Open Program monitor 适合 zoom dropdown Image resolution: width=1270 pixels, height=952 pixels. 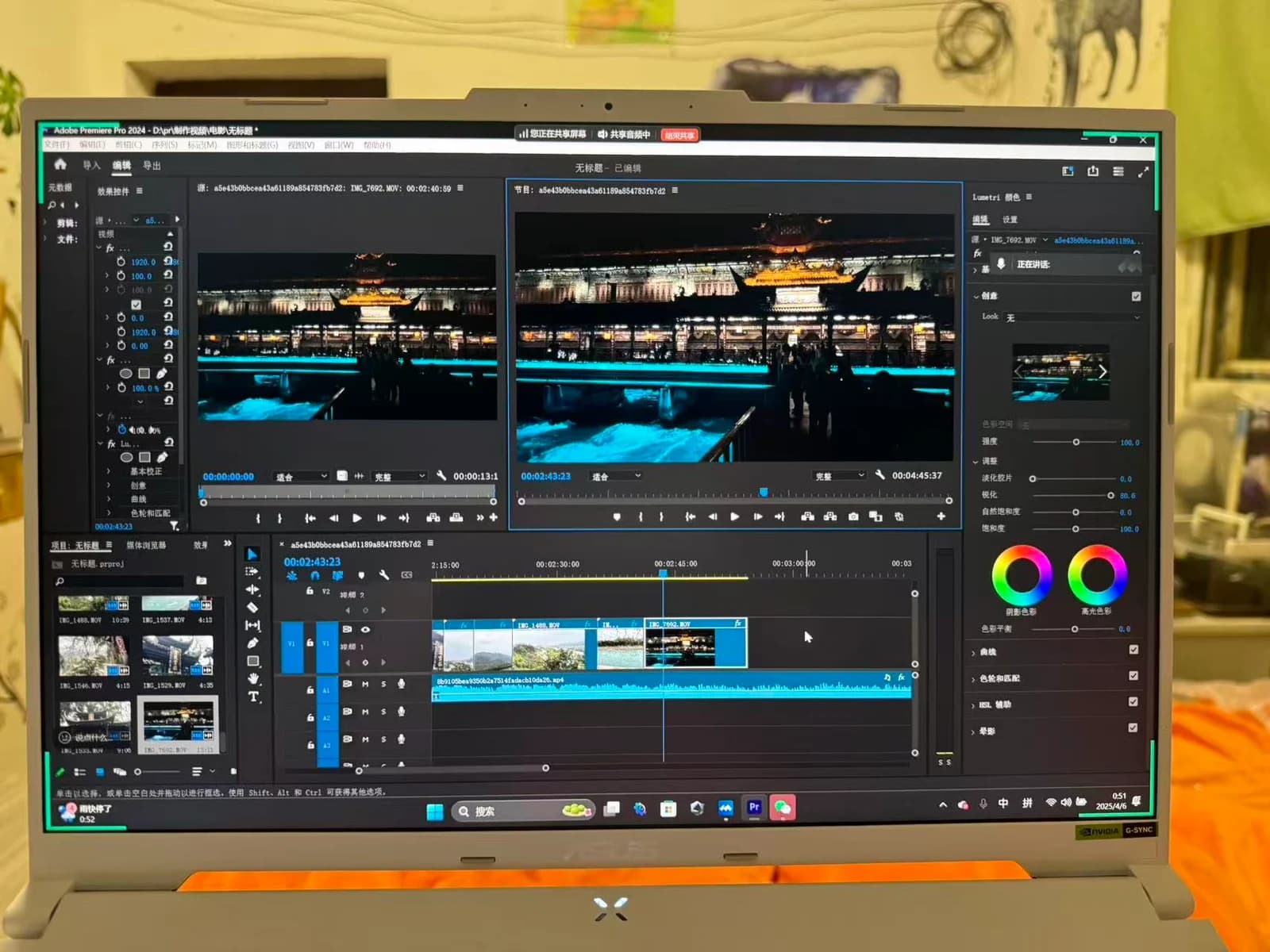pos(614,476)
